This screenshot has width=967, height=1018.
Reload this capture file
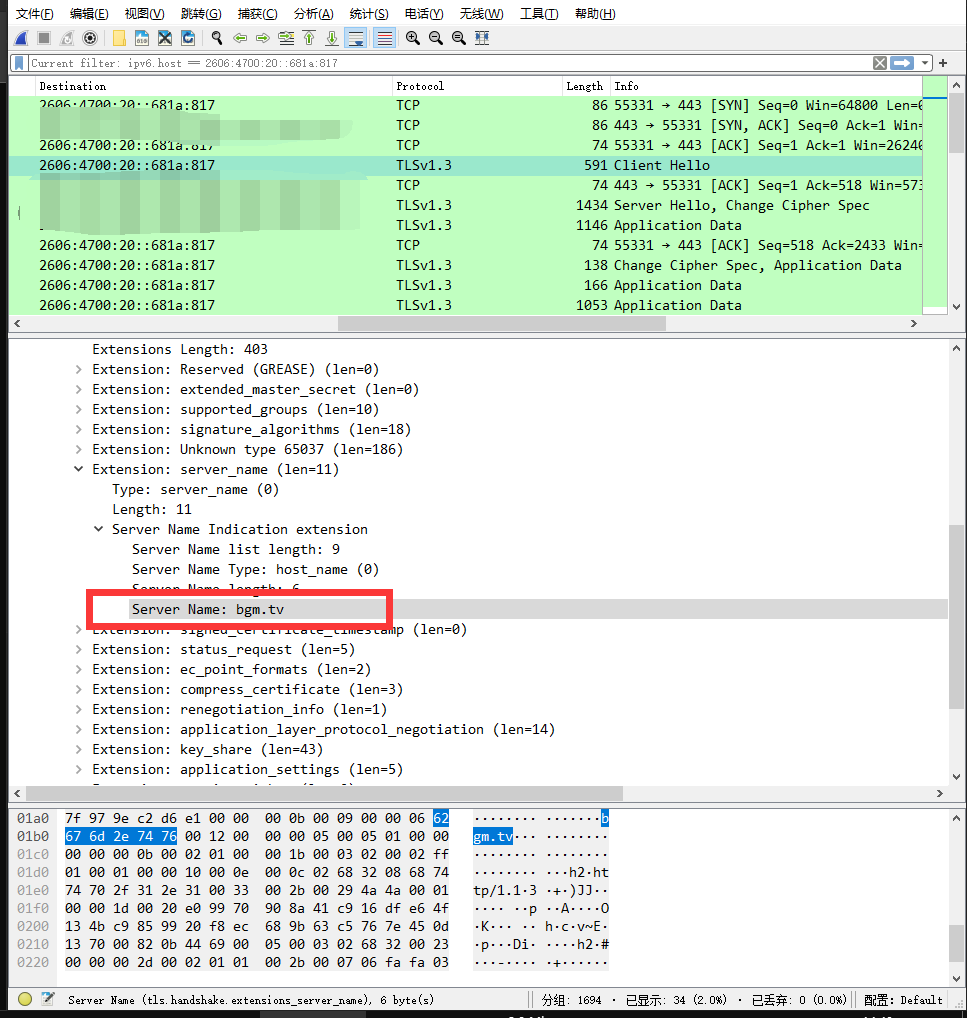coord(187,37)
